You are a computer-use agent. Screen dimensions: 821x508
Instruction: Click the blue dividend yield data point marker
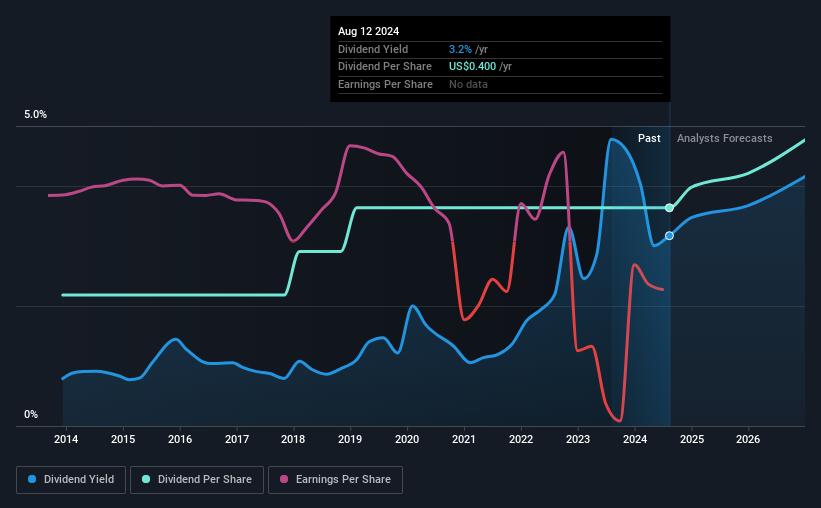tap(669, 236)
